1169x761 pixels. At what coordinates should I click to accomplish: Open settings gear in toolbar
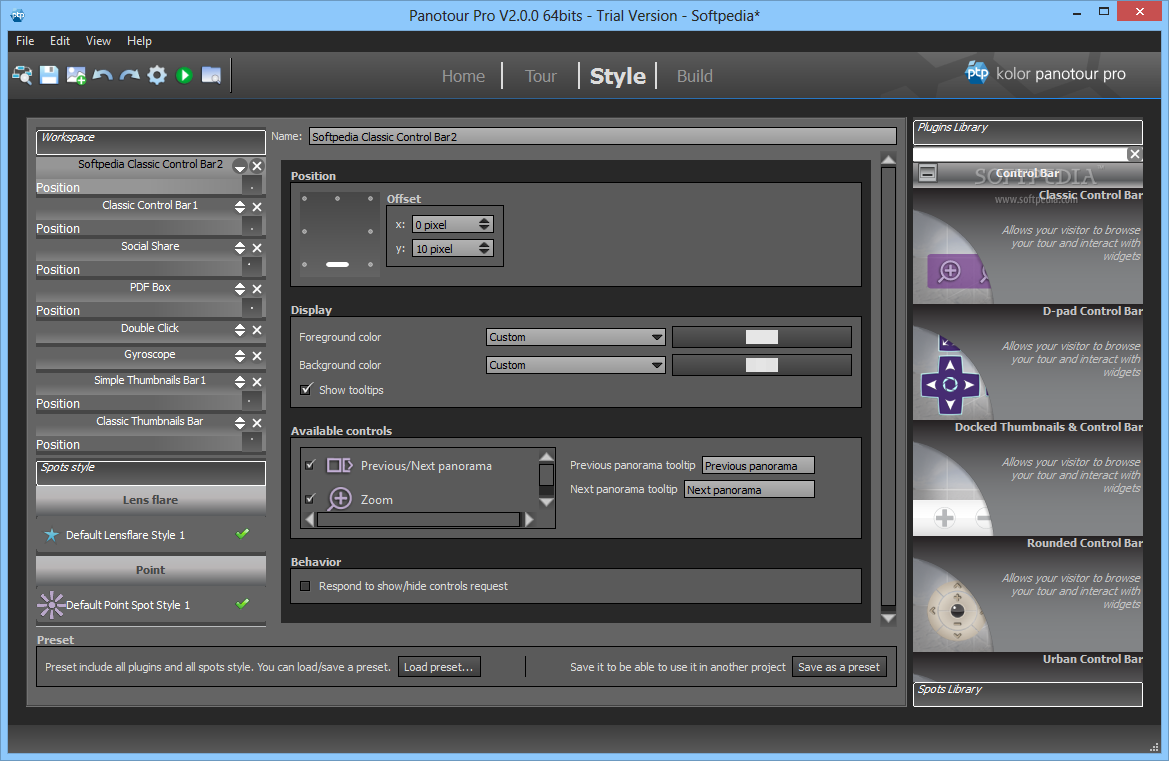157,75
